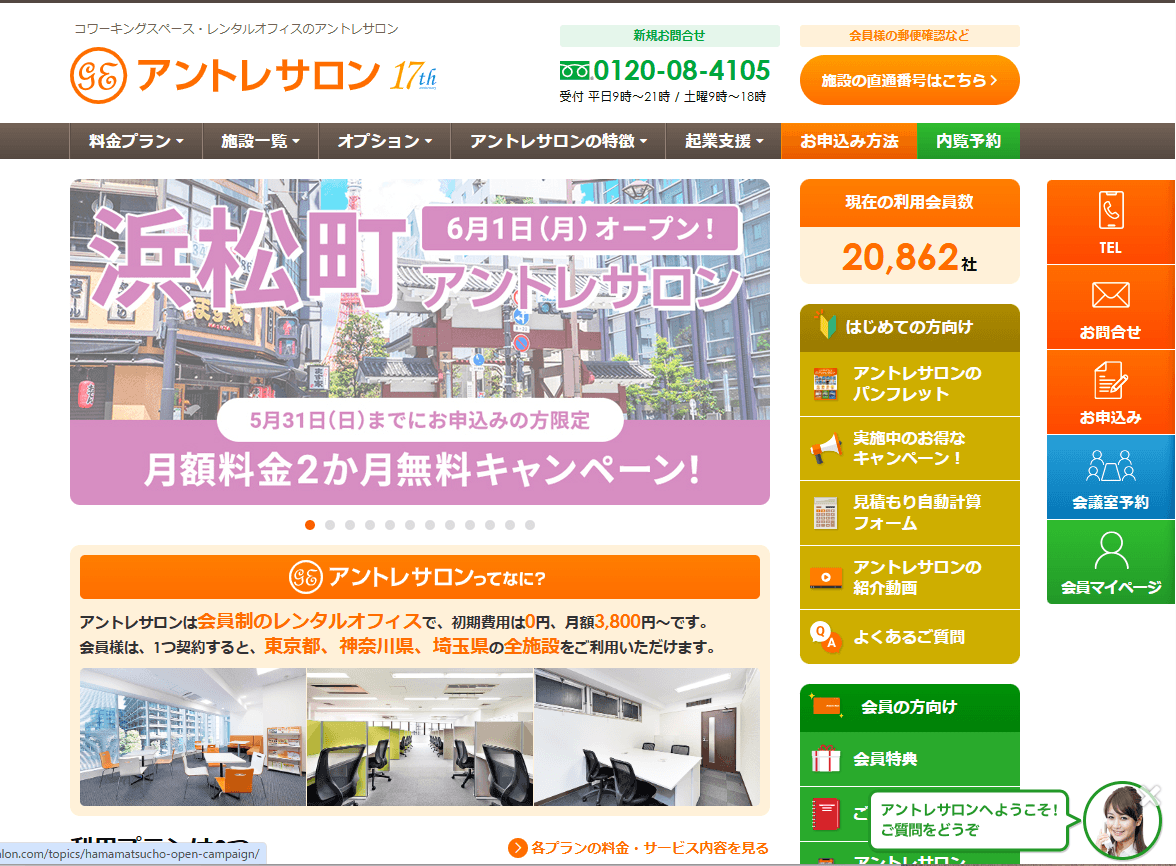Click the beginner leaf mark by はじめての方向け
This screenshot has height=866, width=1176.
pyautogui.click(x=826, y=325)
